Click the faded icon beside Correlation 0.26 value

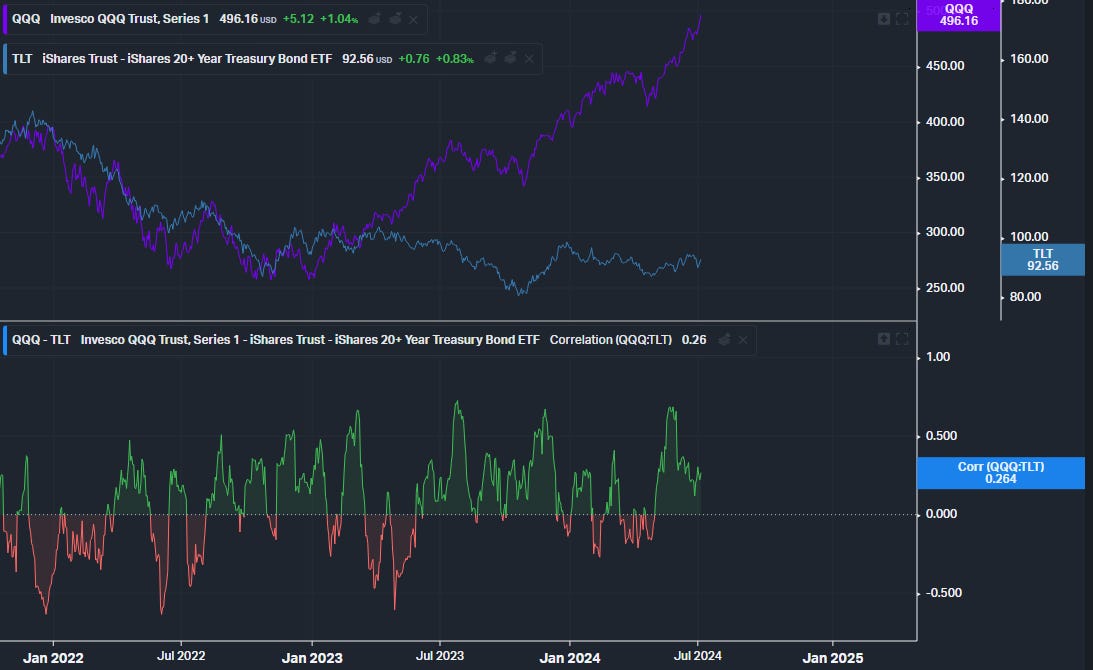tap(724, 340)
